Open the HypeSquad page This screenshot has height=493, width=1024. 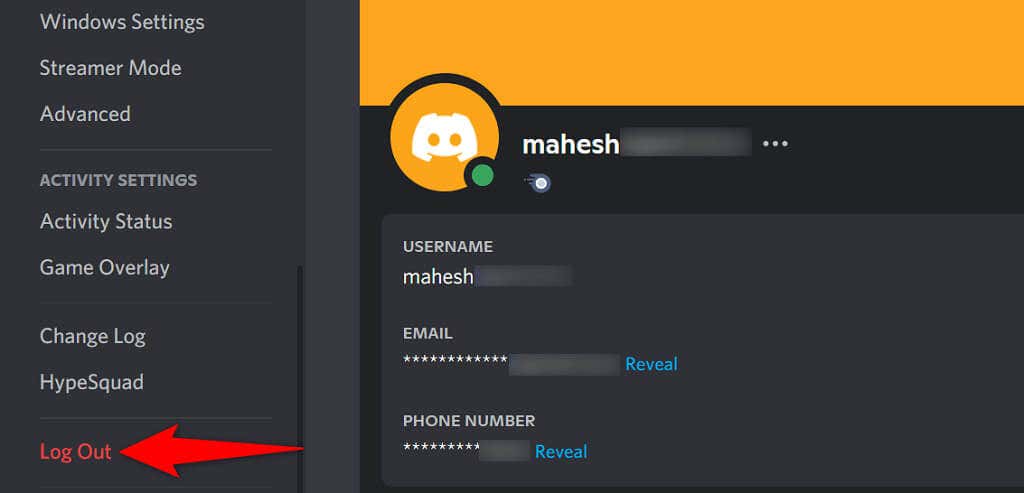pos(91,382)
